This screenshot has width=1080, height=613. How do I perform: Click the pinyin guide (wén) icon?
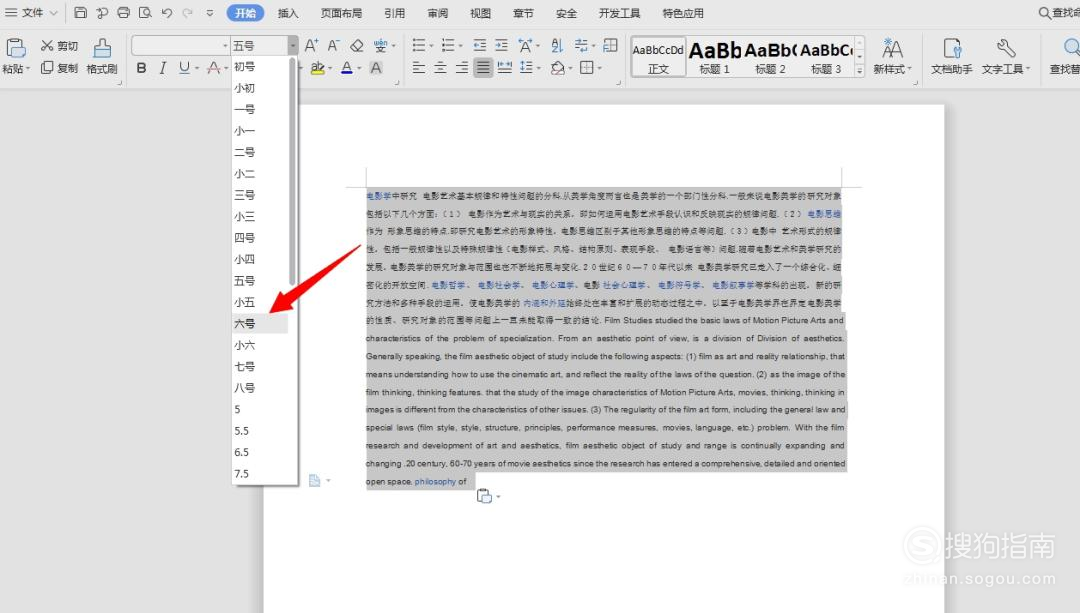tap(380, 45)
